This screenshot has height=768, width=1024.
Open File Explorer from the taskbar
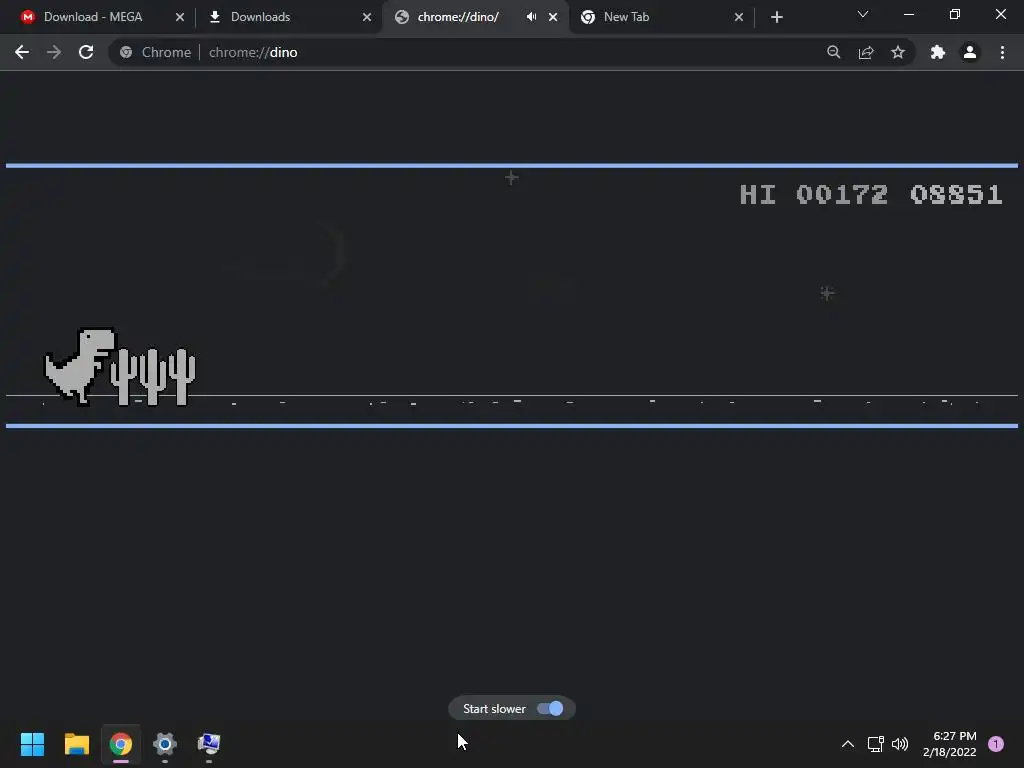coord(76,744)
